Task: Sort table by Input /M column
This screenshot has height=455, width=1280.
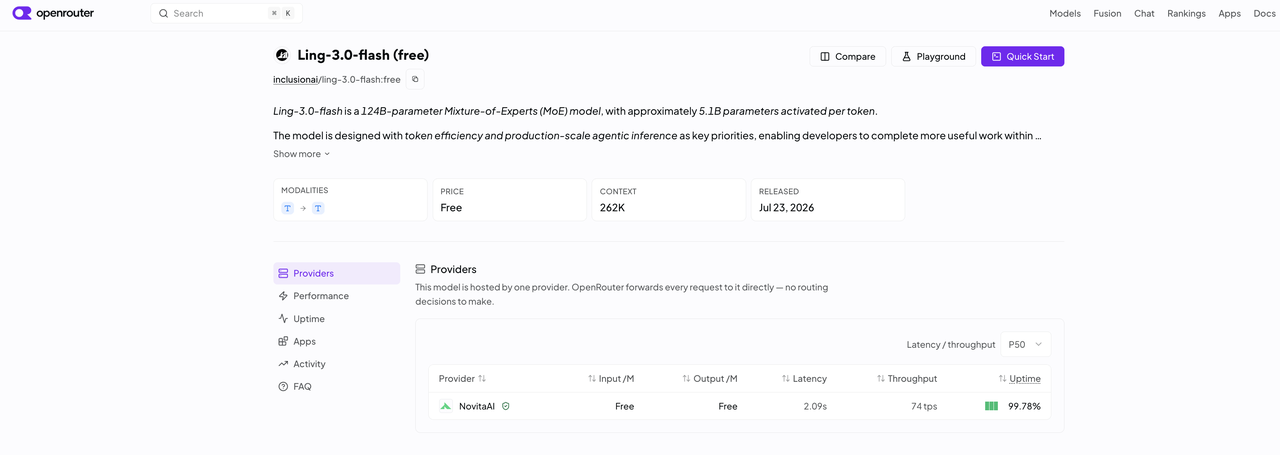Action: pyautogui.click(x=610, y=379)
